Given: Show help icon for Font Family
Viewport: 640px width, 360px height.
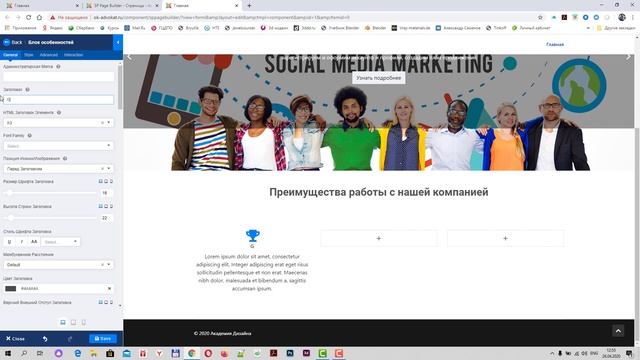Looking at the screenshot, I should tap(29, 135).
